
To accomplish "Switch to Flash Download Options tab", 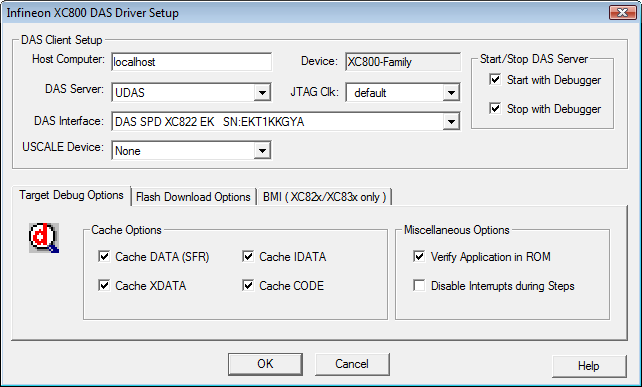I will pos(193,197).
